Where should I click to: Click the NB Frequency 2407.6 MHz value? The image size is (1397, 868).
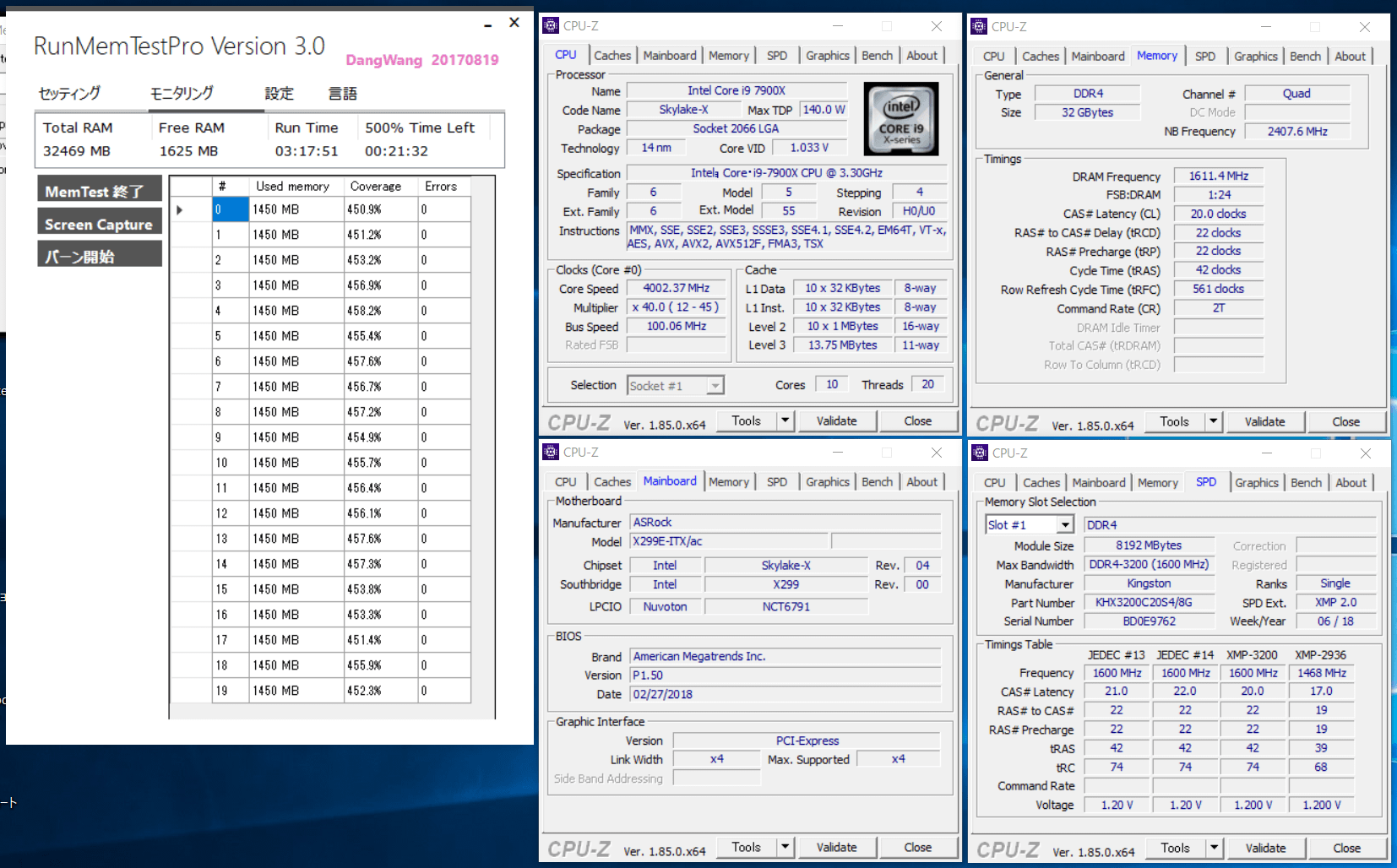point(1297,131)
